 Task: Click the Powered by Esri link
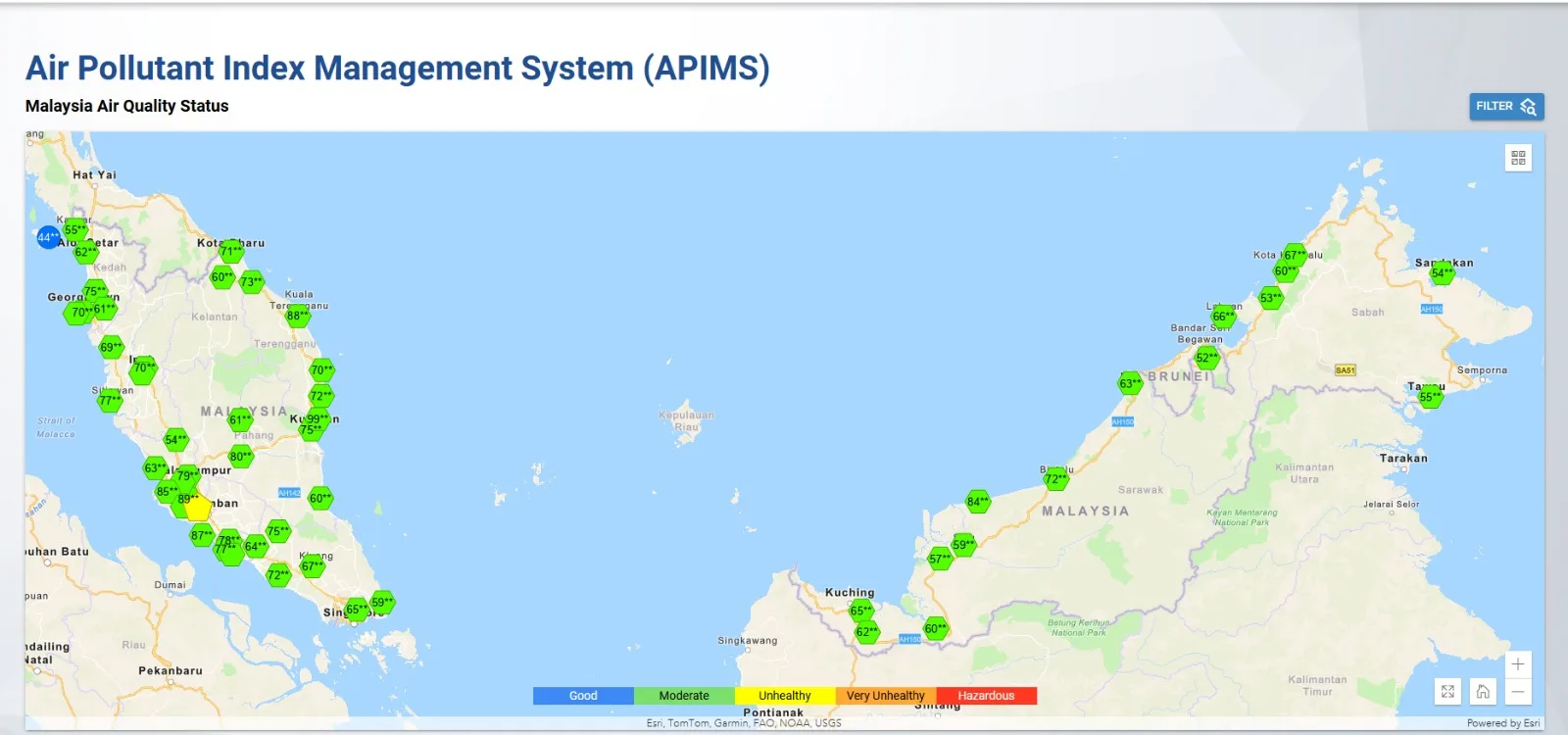[x=1502, y=723]
